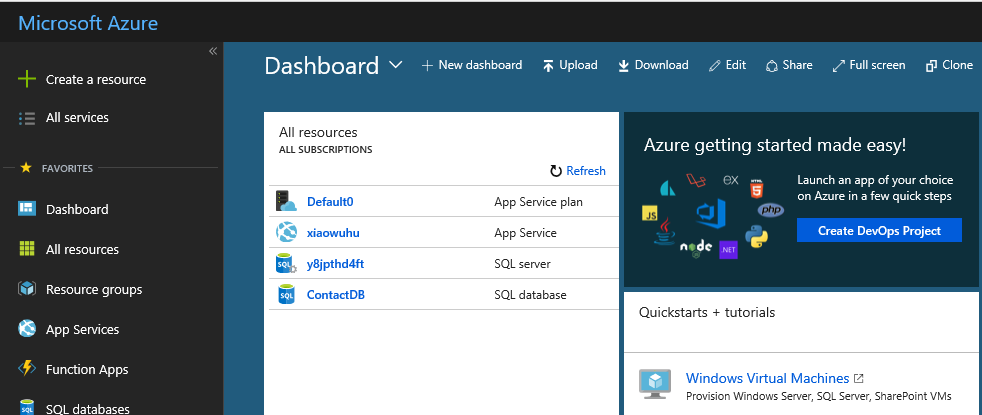The width and height of the screenshot is (982, 415).
Task: Open the xiaowuhu resource link
Action: pos(333,233)
